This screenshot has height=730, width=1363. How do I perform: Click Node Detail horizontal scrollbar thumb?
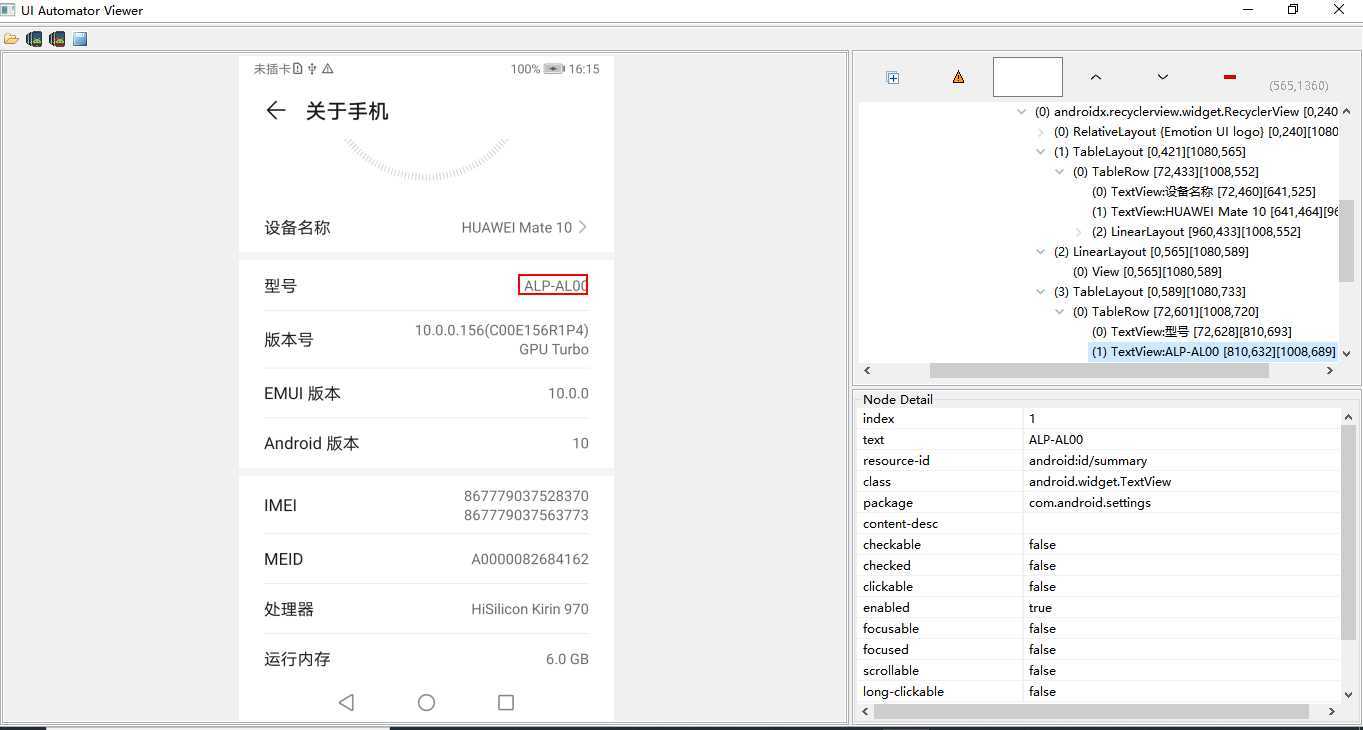(1091, 712)
